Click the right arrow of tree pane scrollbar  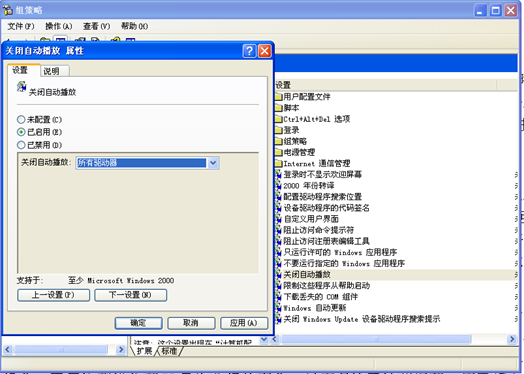click(121, 350)
